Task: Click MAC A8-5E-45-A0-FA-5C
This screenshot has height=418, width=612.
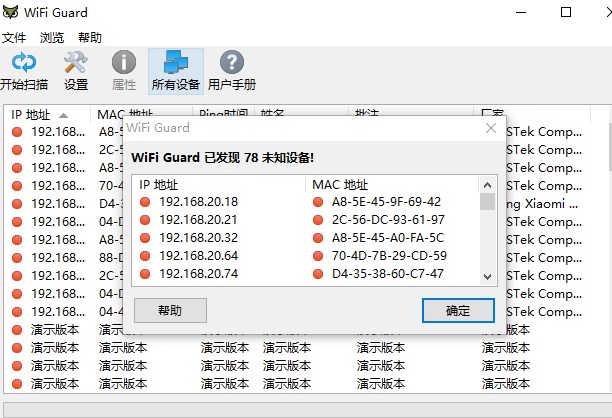Action: (x=388, y=238)
